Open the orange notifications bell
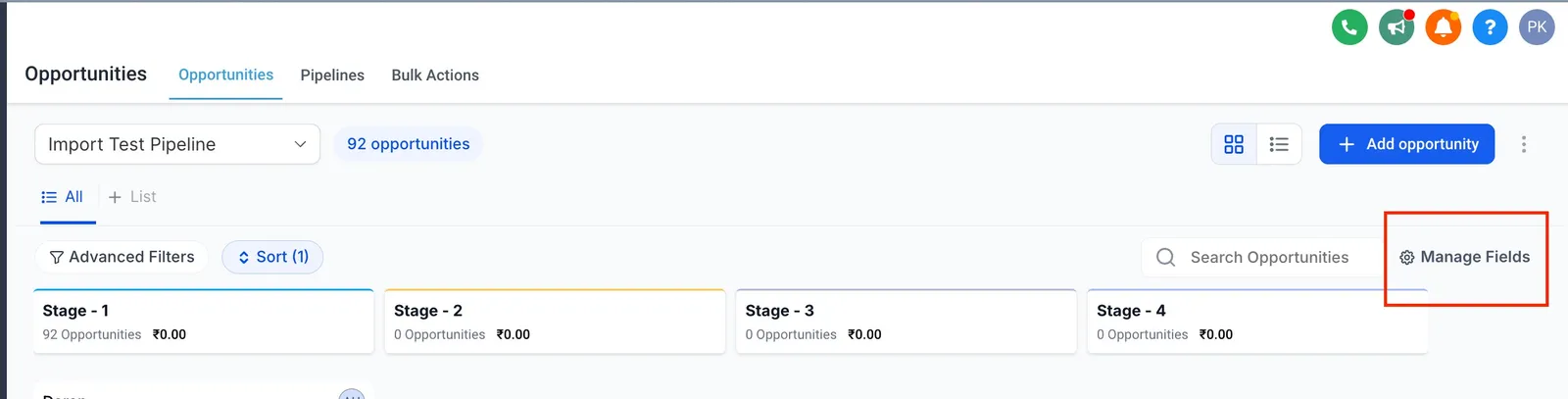1568x399 pixels. [1444, 27]
